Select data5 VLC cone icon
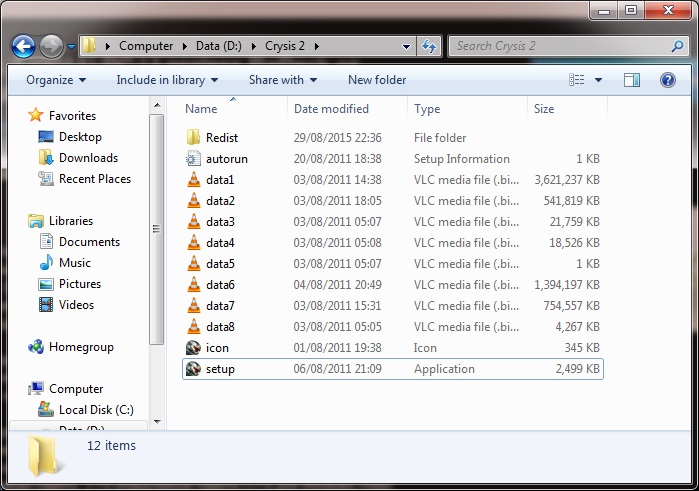Screen dimensions: 699x491 point(193,263)
